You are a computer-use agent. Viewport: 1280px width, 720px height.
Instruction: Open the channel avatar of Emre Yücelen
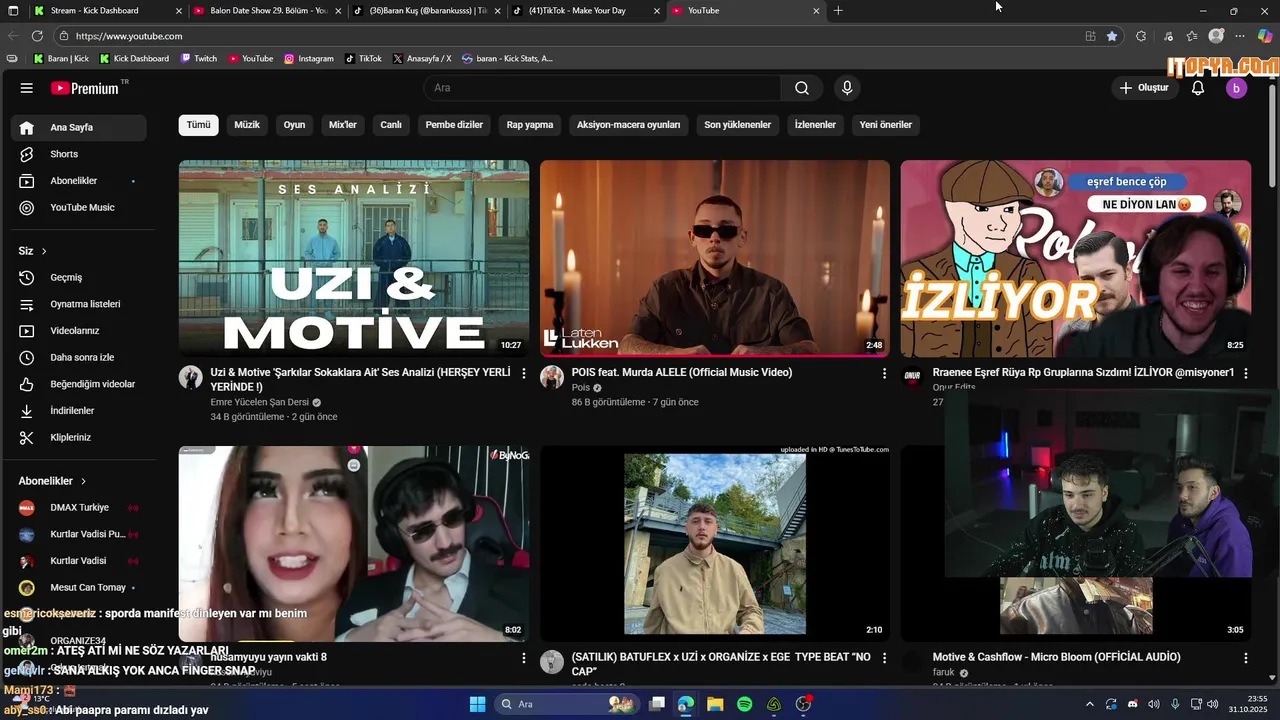pos(190,377)
